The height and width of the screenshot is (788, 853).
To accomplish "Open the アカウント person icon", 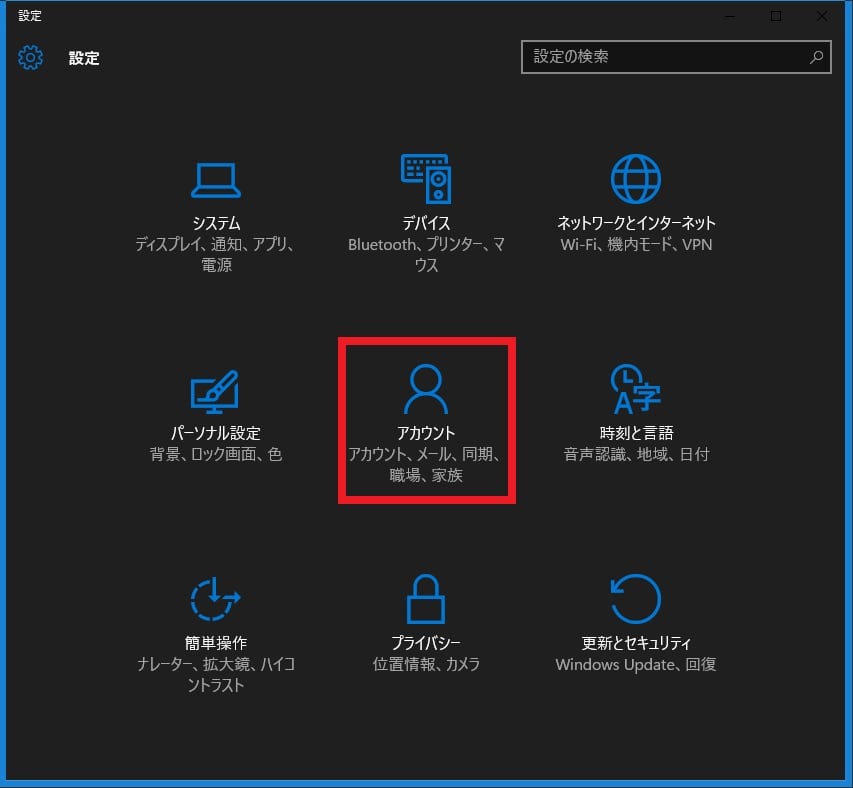I will (426, 389).
